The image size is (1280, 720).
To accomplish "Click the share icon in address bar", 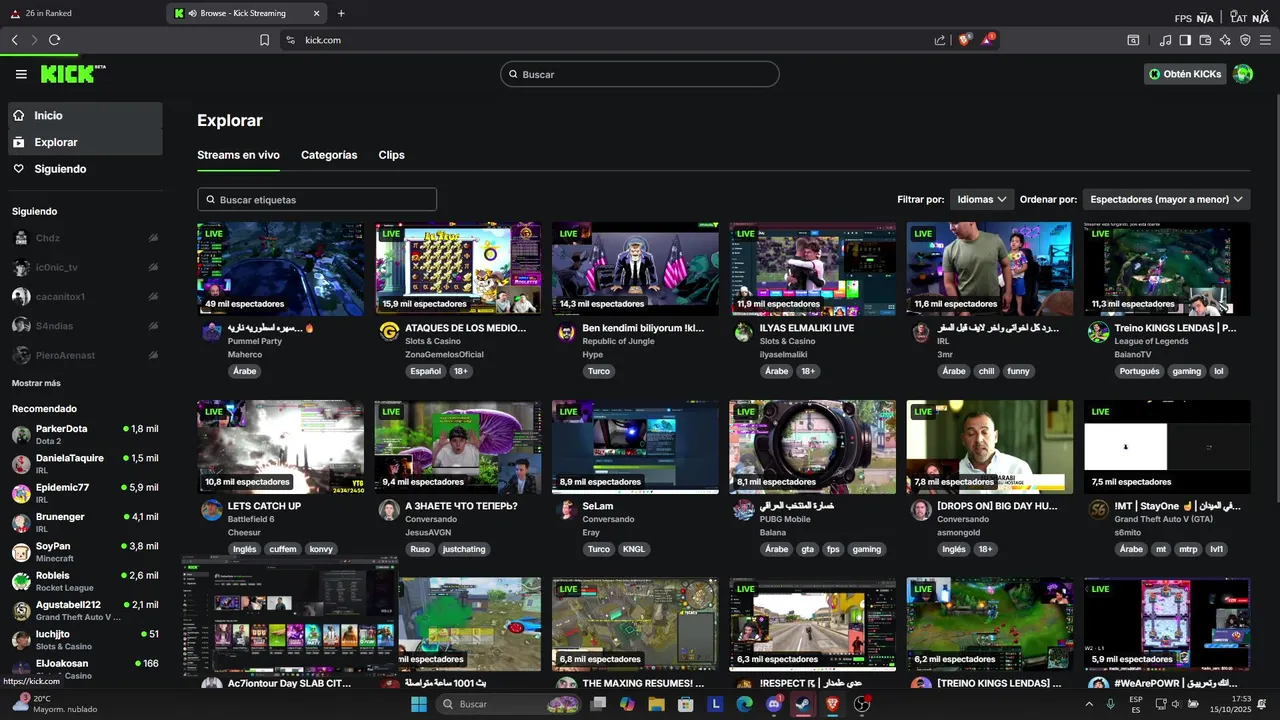I will click(940, 40).
